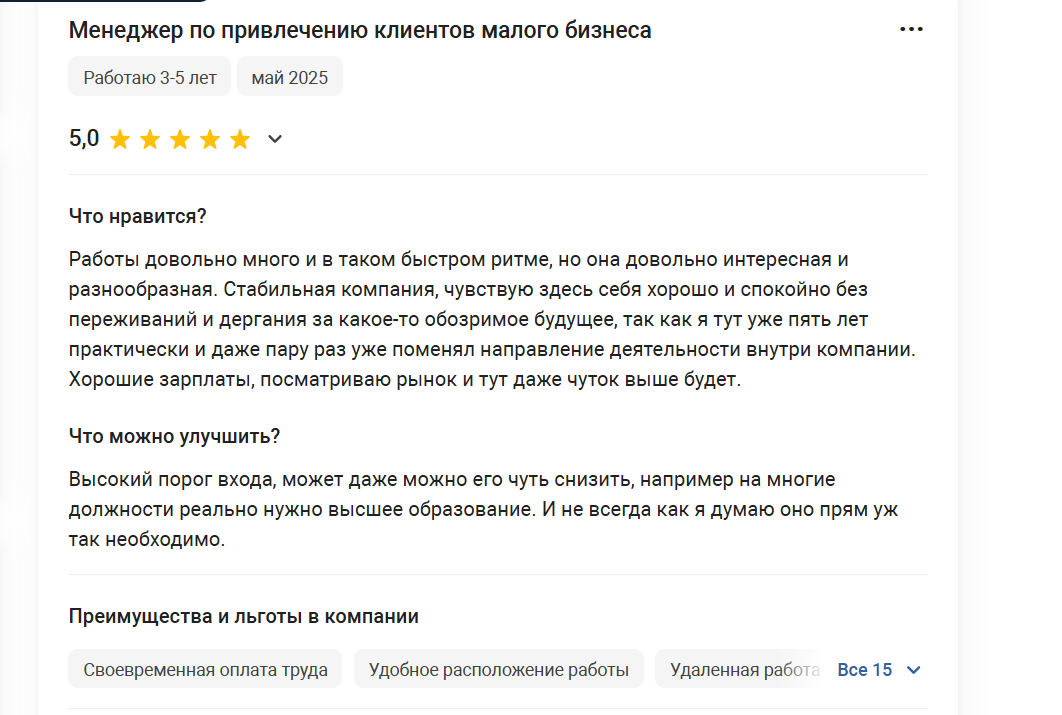Click the 'Своевременная оплата труда' benefit chip
The image size is (1062, 715).
click(205, 669)
